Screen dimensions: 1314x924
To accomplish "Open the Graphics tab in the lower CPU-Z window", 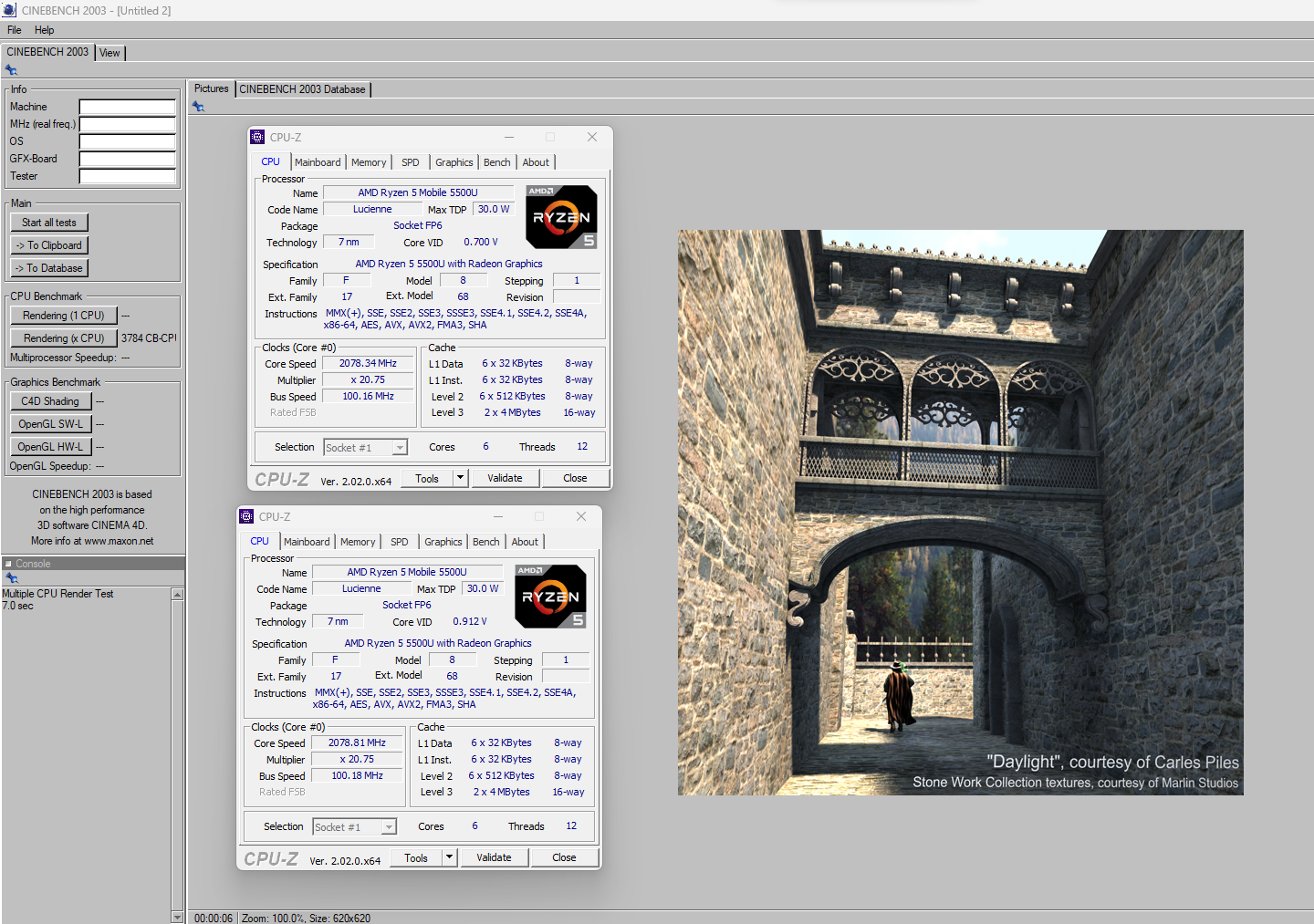I will (443, 542).
